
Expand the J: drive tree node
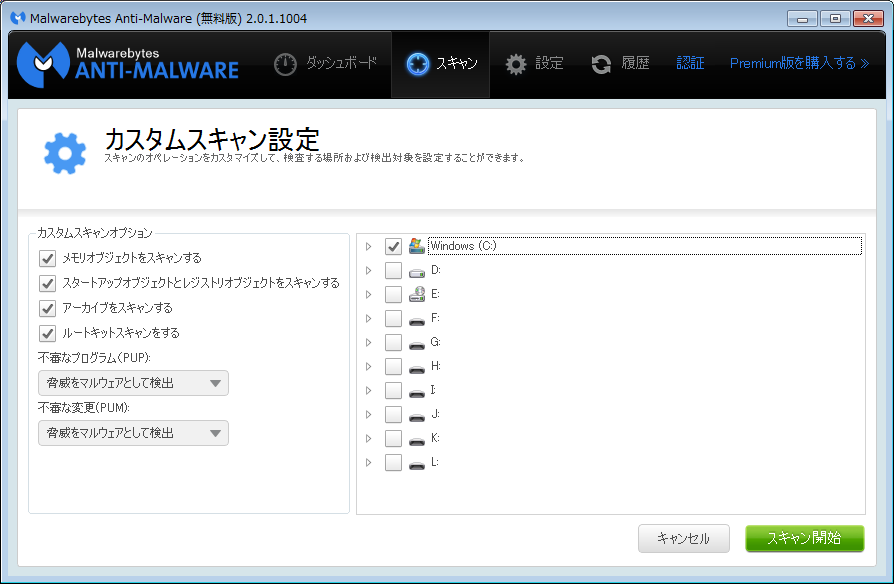[x=369, y=414]
